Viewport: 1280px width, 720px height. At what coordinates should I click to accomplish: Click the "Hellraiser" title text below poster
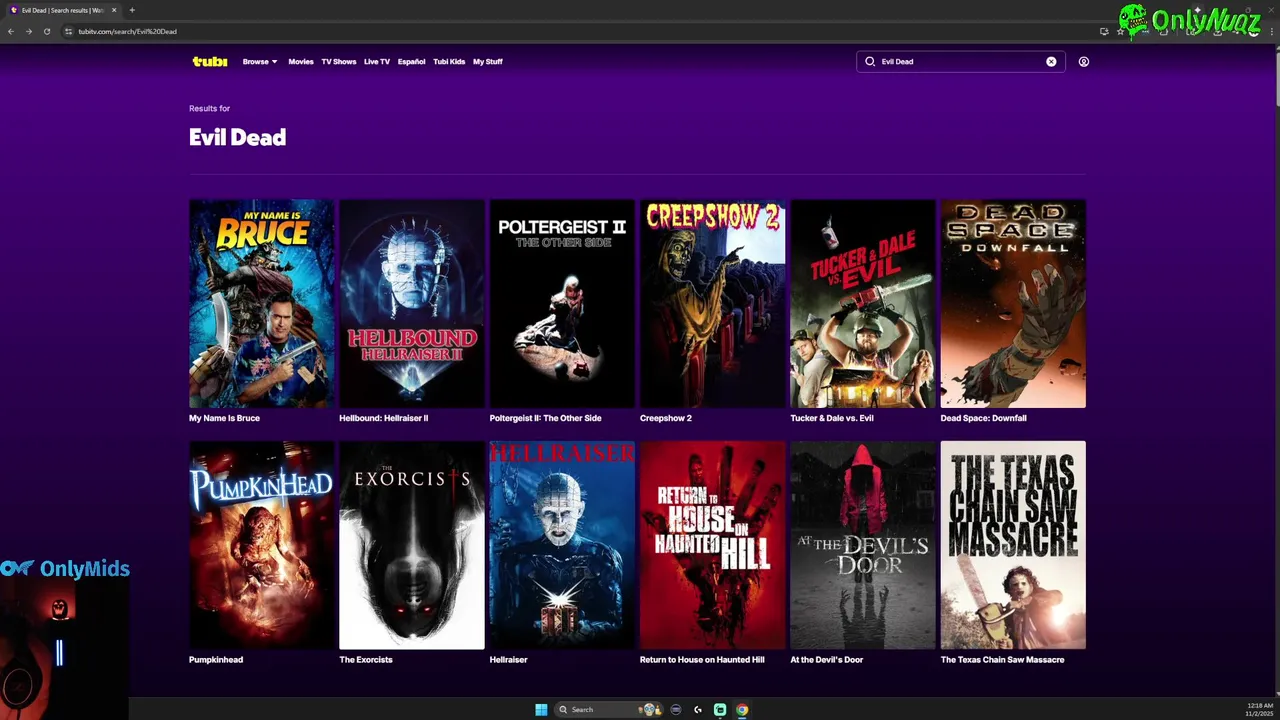508,660
